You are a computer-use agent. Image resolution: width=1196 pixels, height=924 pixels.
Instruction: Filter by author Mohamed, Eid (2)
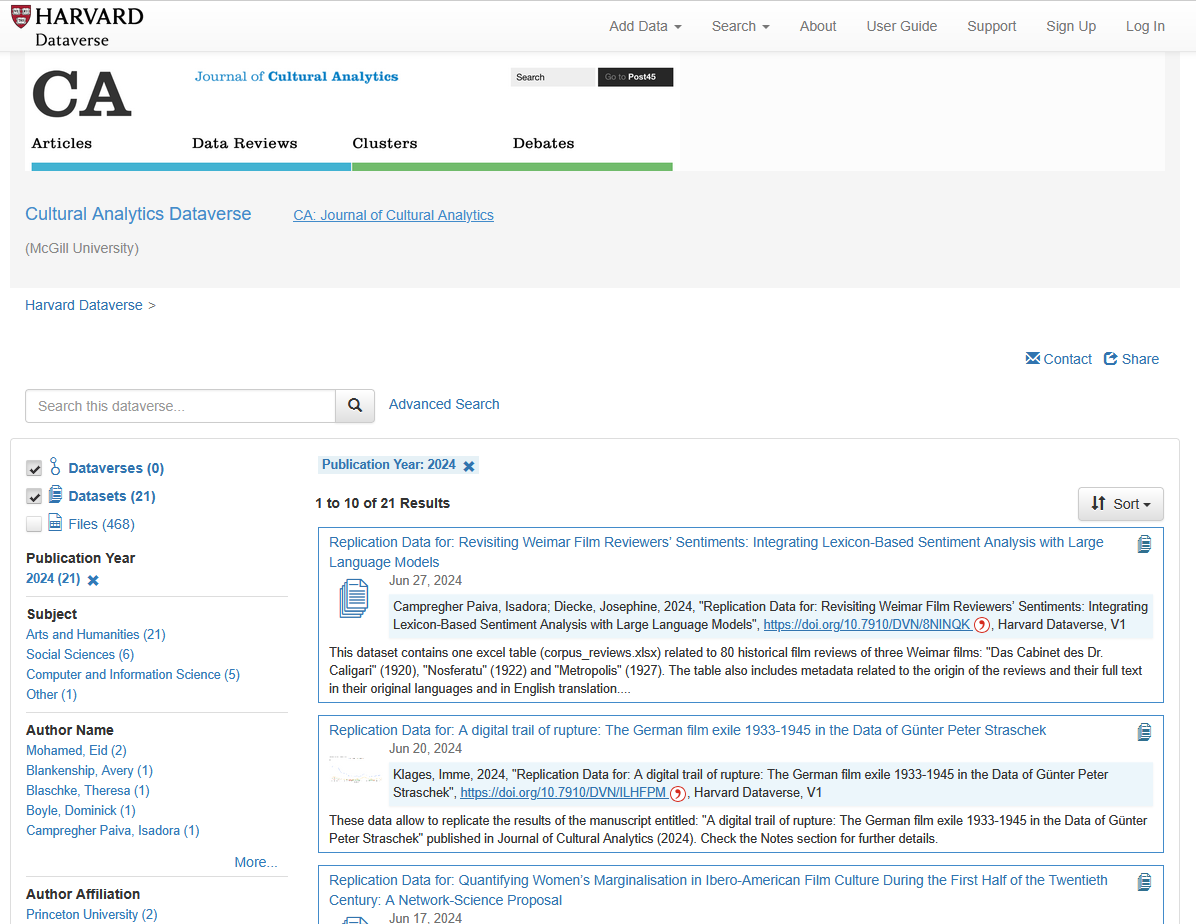pos(76,751)
